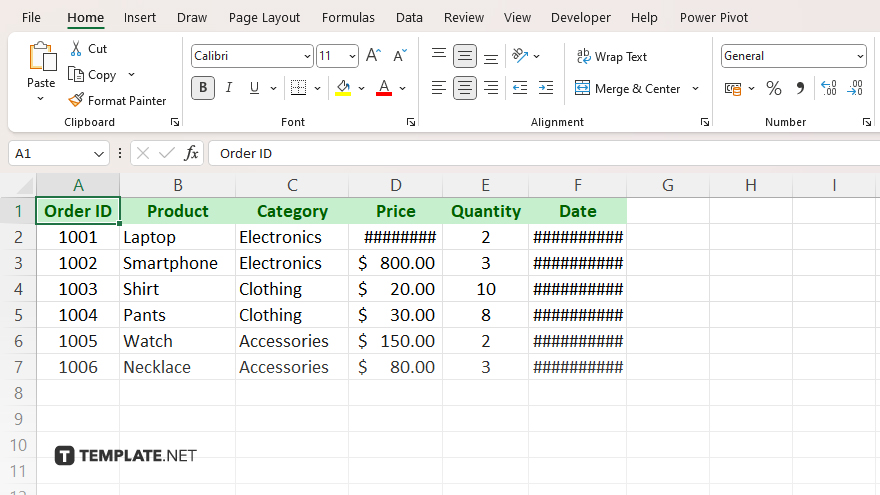Viewport: 880px width, 495px height.
Task: Open the text orientation tool
Action: pos(520,56)
